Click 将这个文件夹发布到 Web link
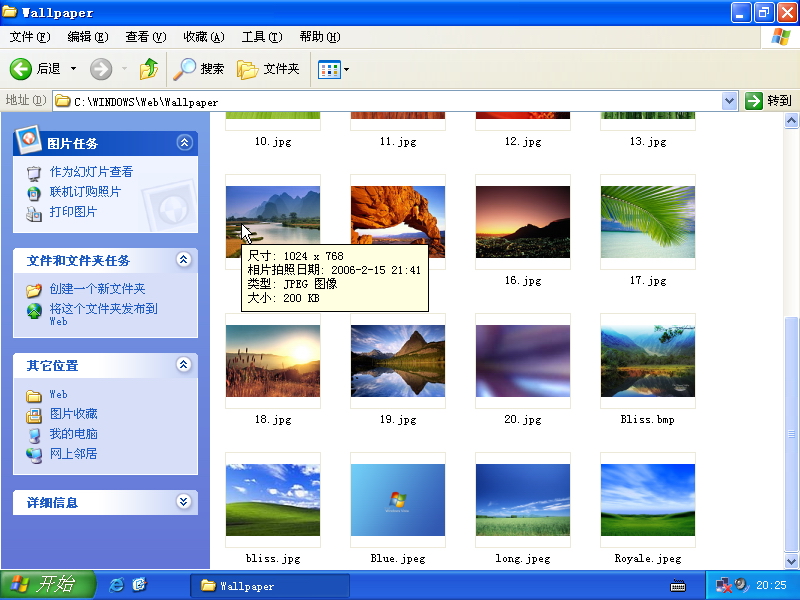The image size is (800, 600). [103, 314]
